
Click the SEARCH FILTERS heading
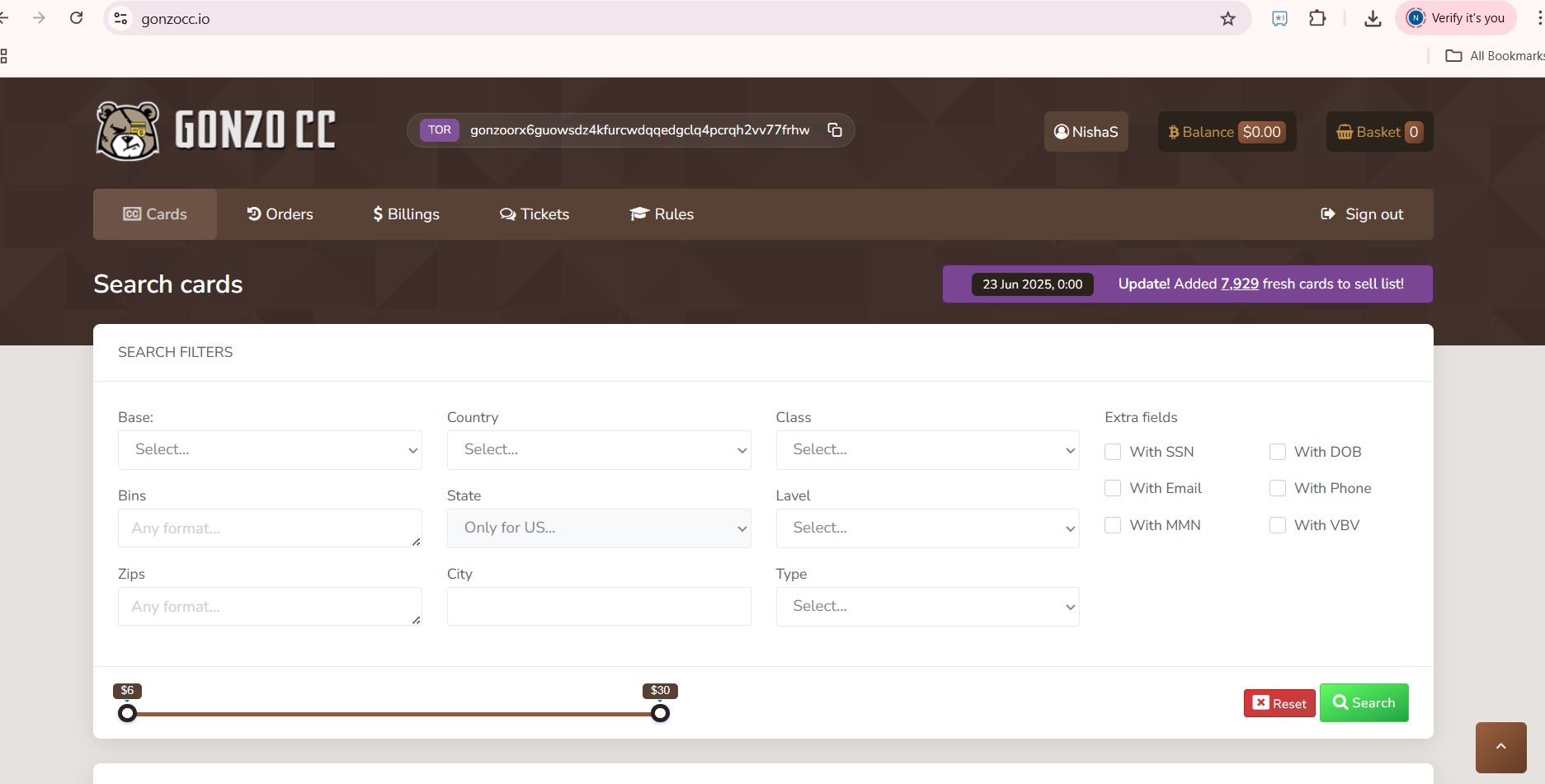(176, 352)
